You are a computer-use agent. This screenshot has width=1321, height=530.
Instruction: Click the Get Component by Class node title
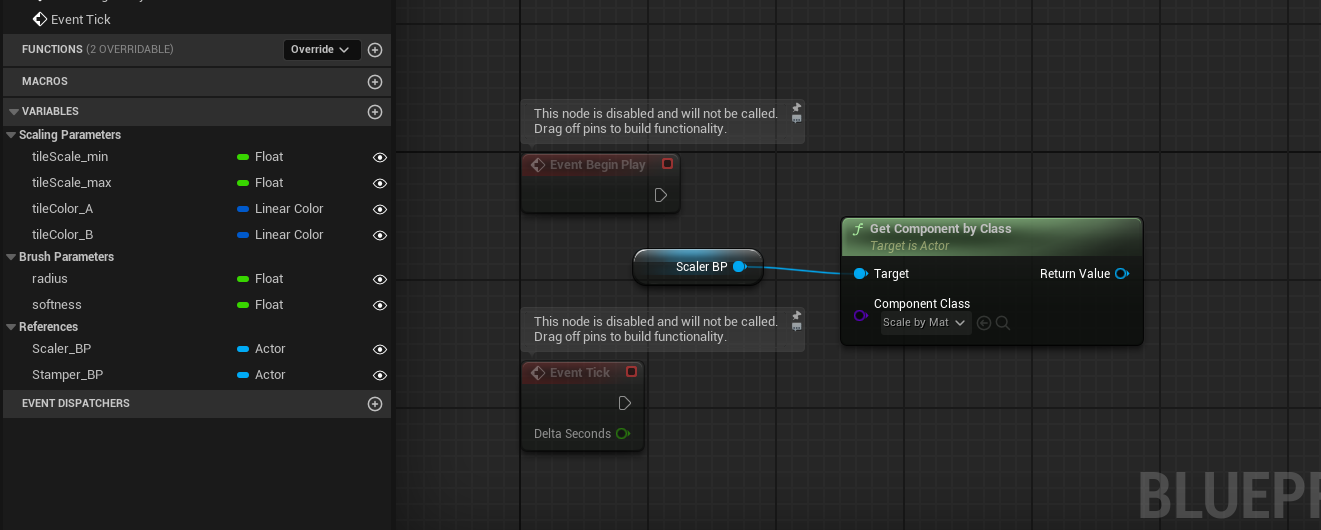(x=940, y=229)
